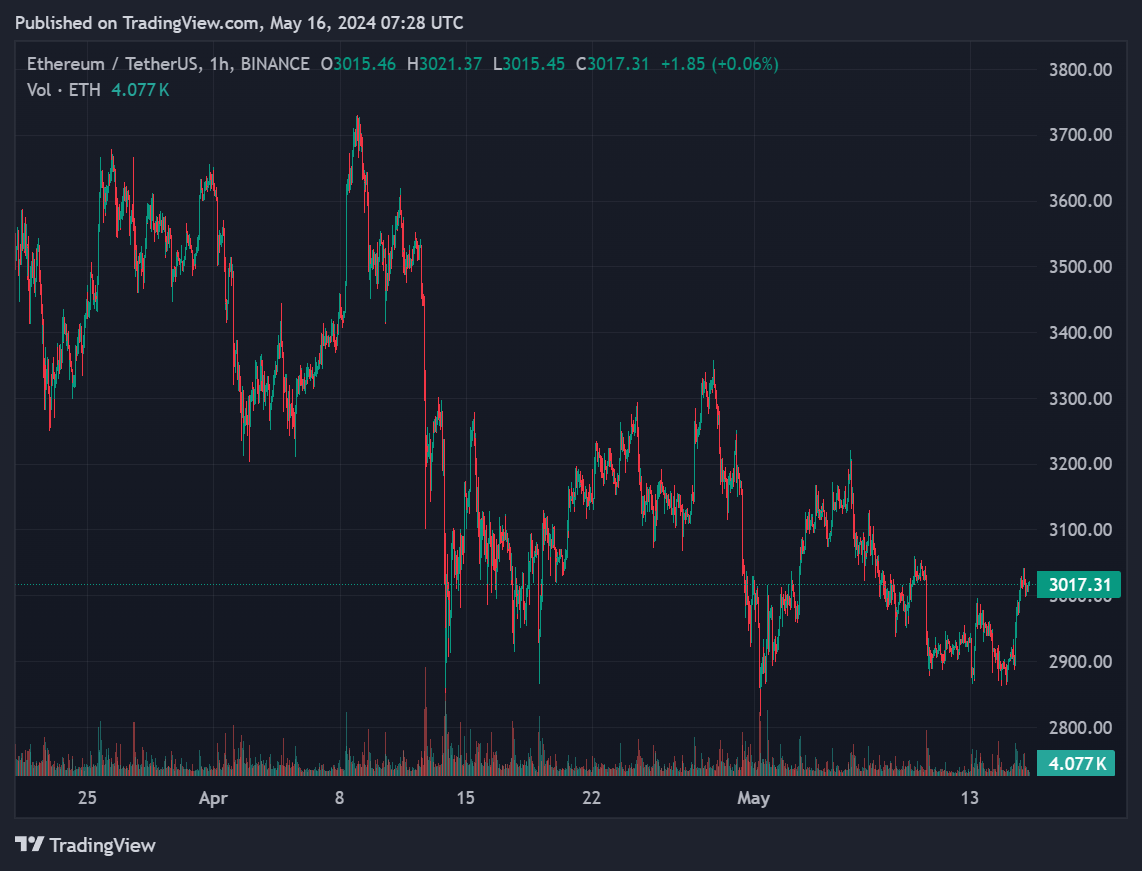The image size is (1142, 871).
Task: Click the 25 date label on time axis
Action: click(87, 798)
